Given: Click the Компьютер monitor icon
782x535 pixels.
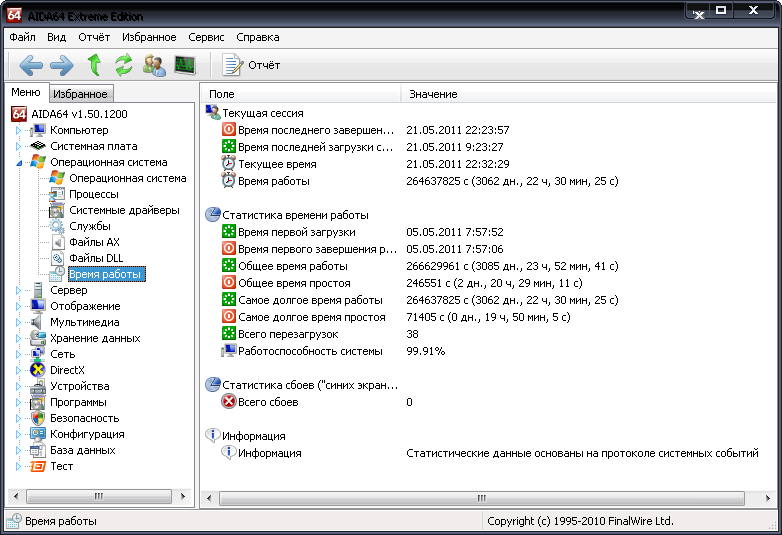Looking at the screenshot, I should pyautogui.click(x=38, y=130).
